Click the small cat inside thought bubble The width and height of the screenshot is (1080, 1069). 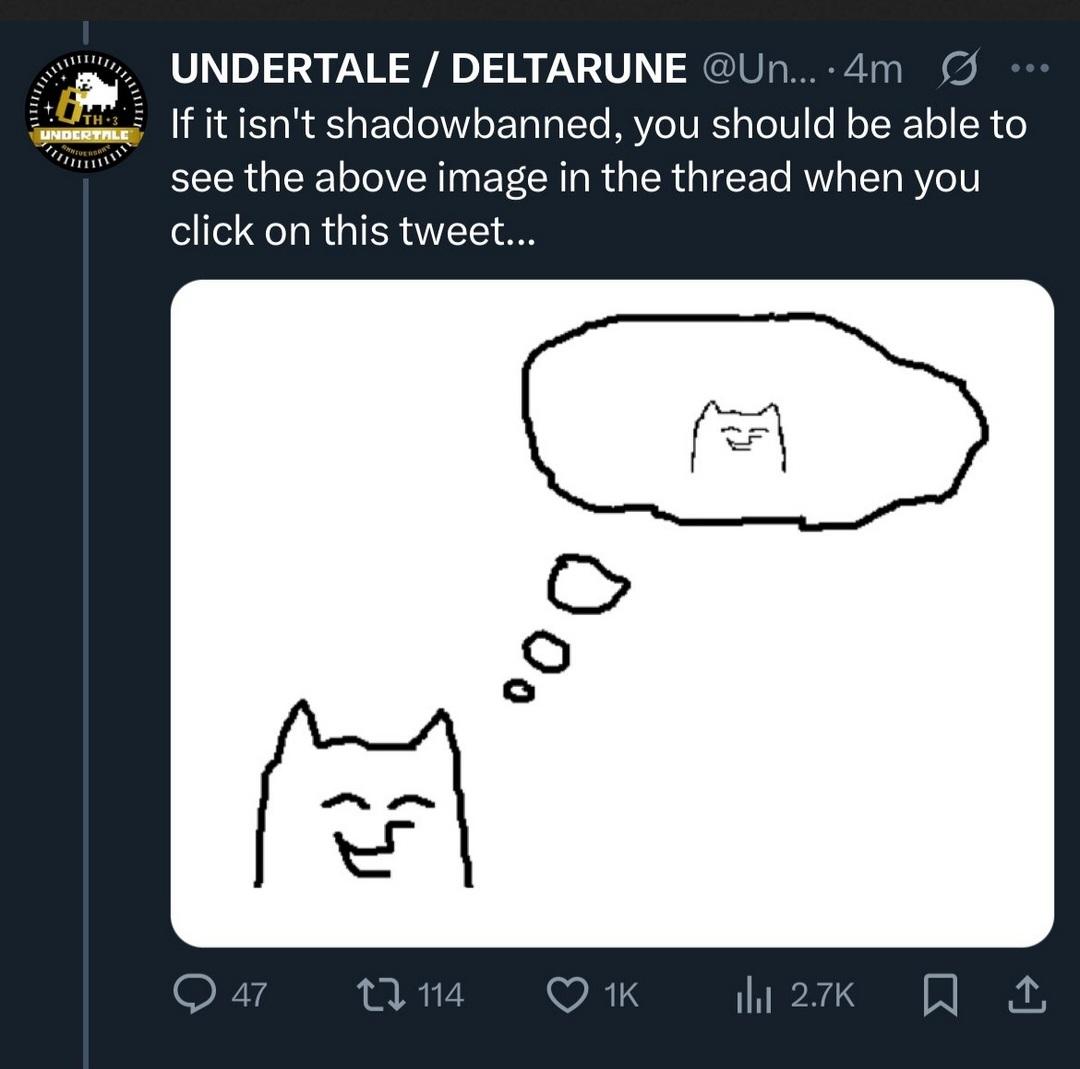click(739, 437)
